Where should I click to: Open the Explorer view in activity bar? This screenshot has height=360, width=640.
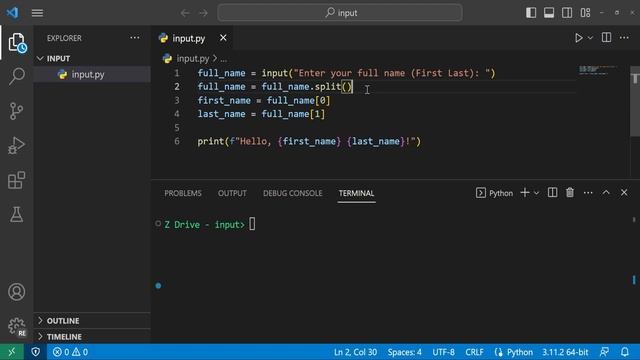pyautogui.click(x=17, y=42)
